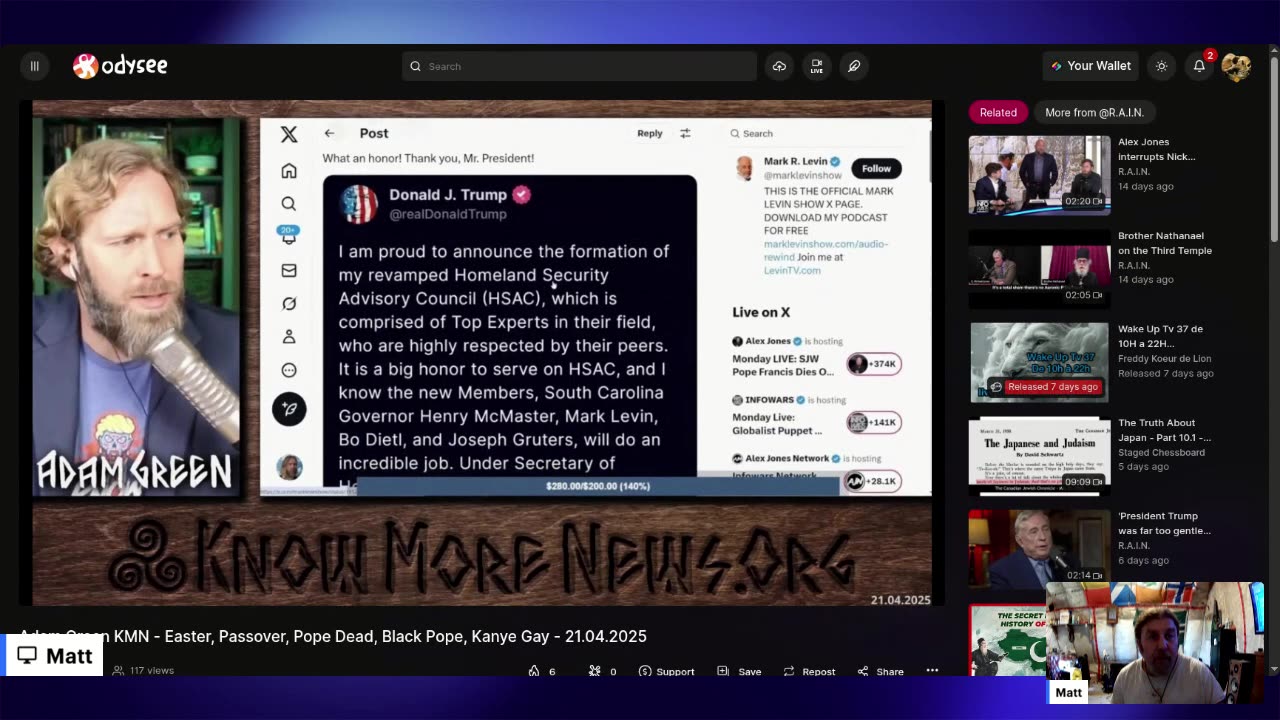The height and width of the screenshot is (720, 1280).
Task: Click the page vertical scrollbar
Action: click(x=1274, y=150)
